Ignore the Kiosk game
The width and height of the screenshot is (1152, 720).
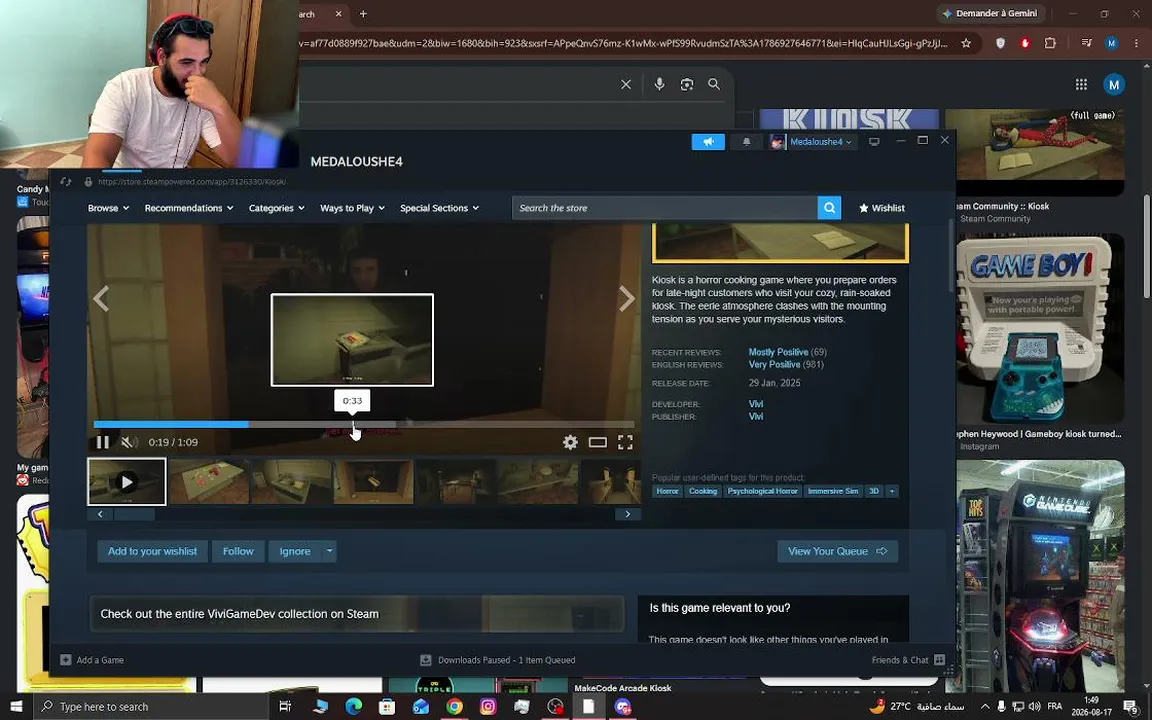pyautogui.click(x=295, y=551)
